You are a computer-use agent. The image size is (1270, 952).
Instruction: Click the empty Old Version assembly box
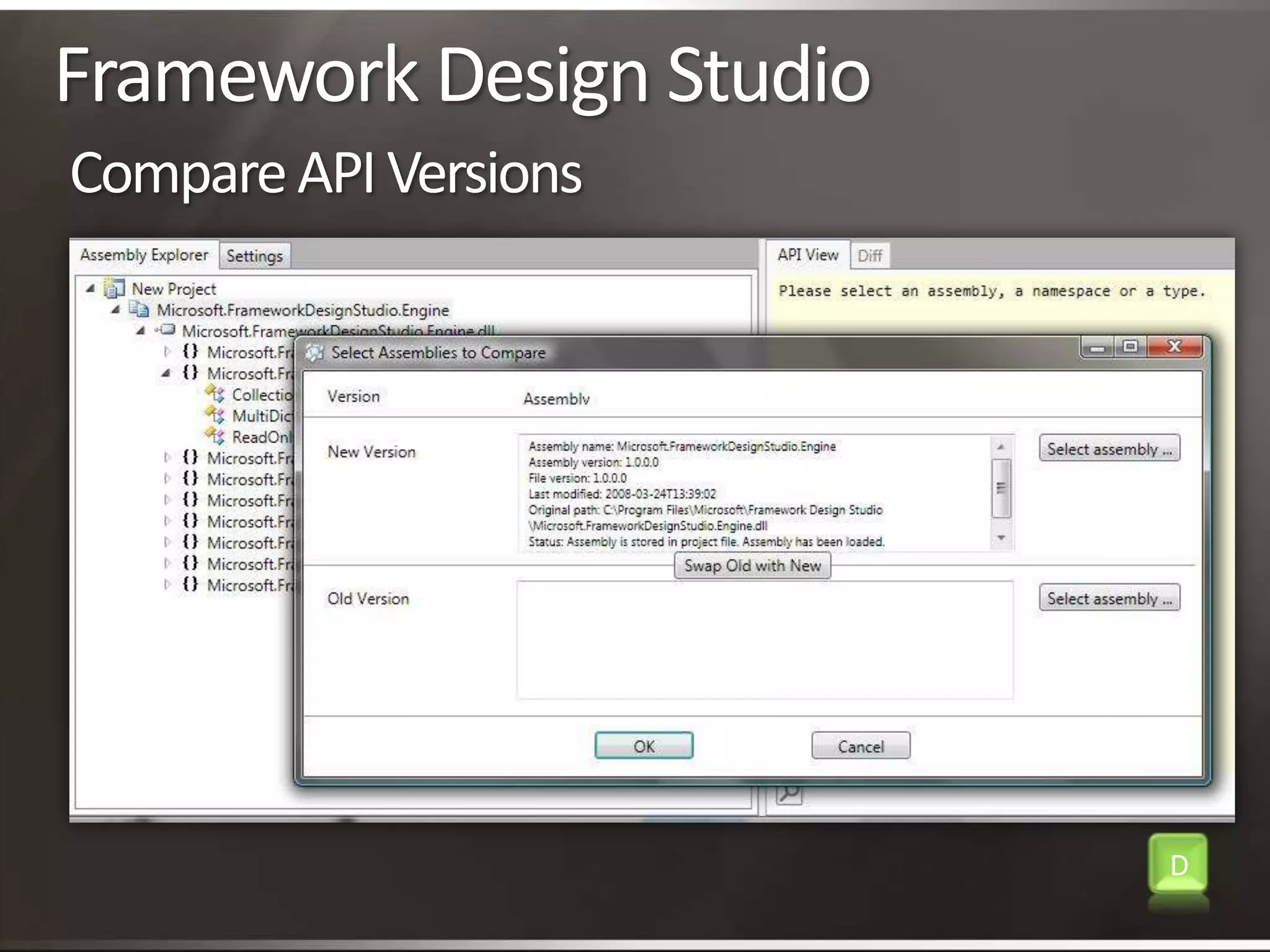click(765, 640)
